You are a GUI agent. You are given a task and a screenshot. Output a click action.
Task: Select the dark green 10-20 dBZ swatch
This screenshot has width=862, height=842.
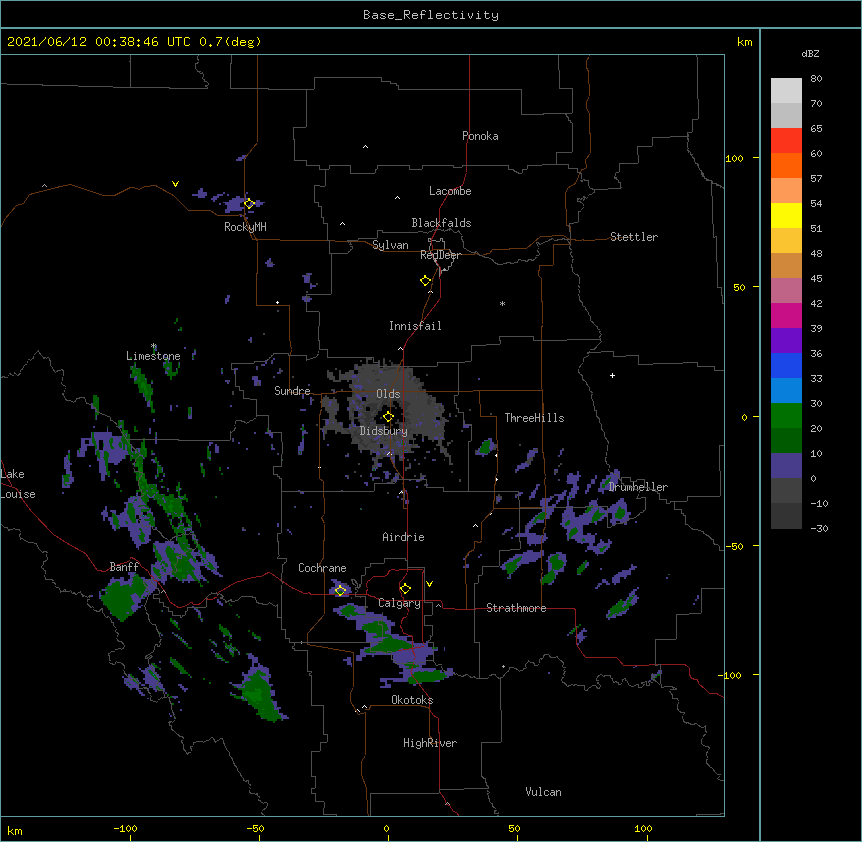click(x=786, y=441)
